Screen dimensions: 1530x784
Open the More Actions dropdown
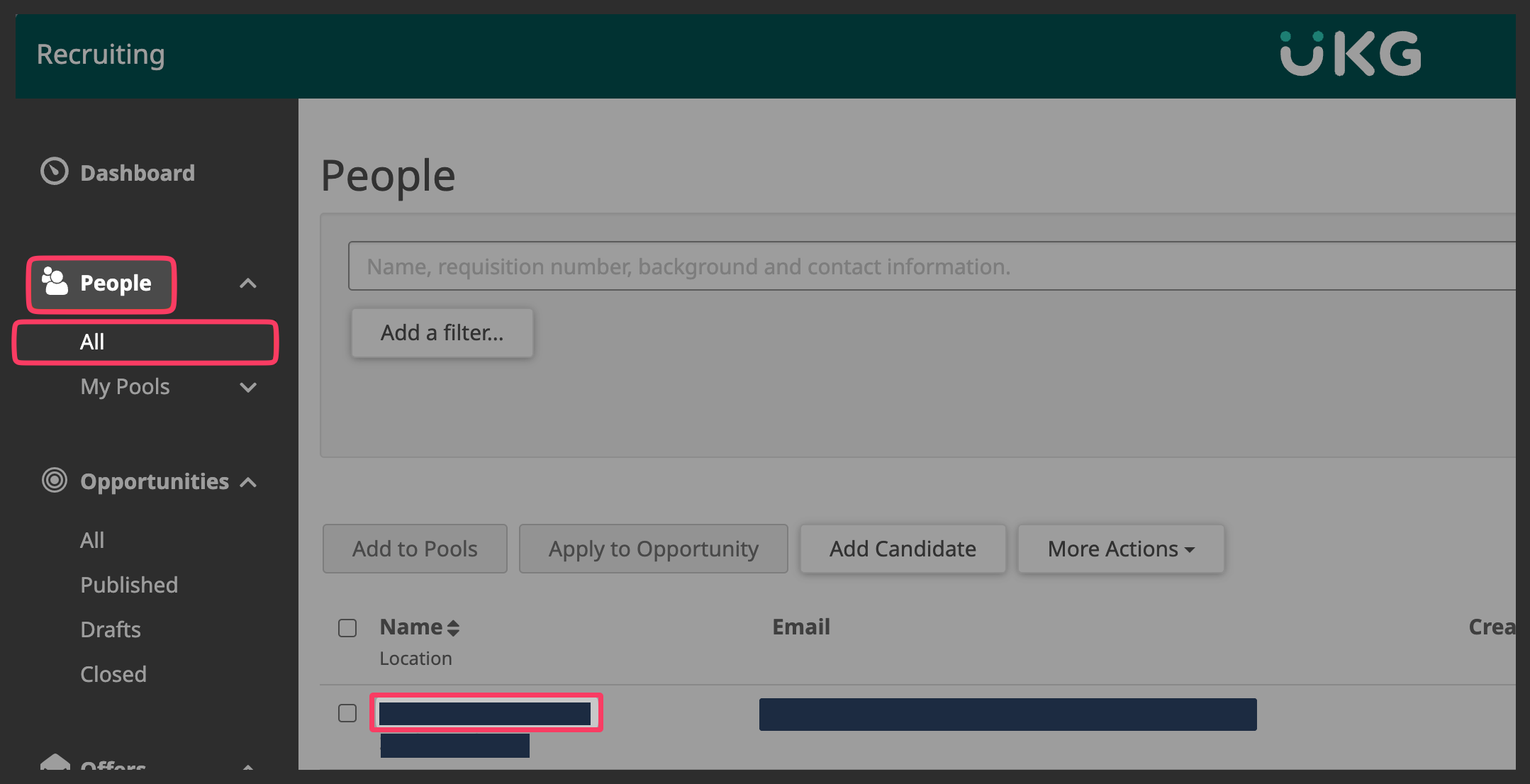tap(1120, 549)
